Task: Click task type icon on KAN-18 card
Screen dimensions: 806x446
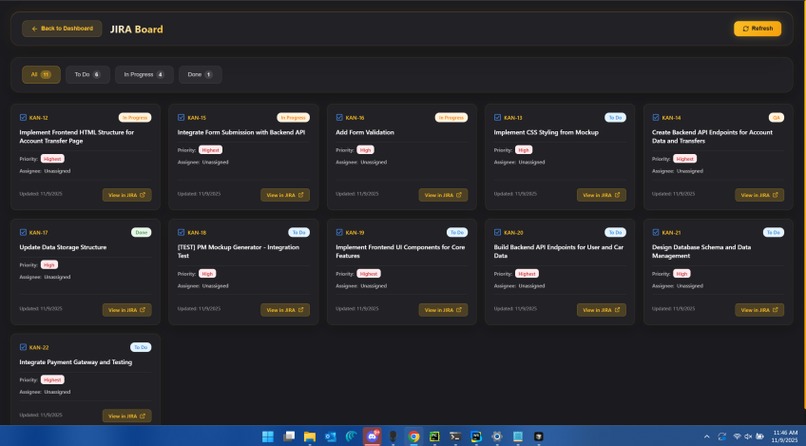Action: [181, 232]
